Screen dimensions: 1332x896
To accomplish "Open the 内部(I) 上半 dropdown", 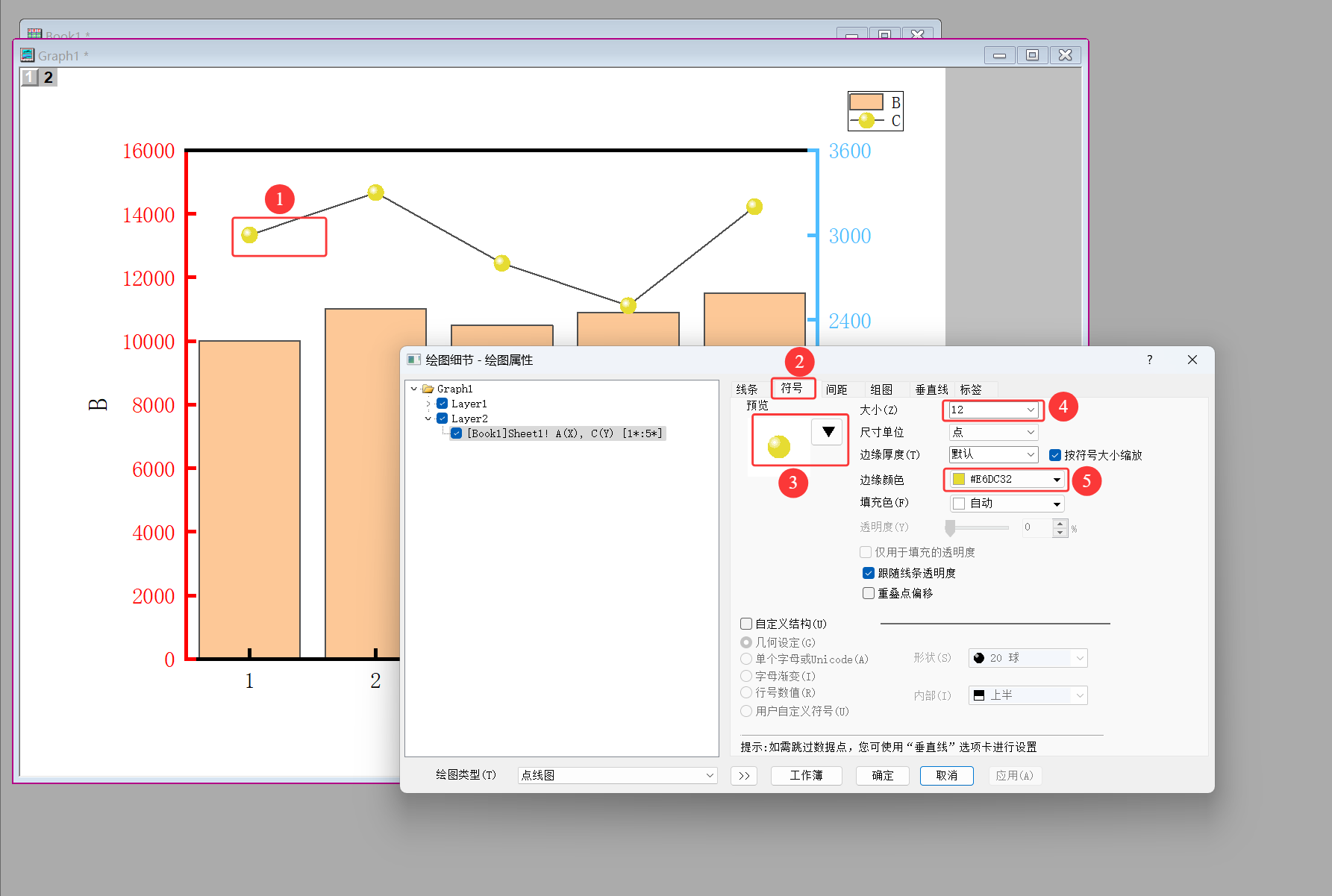I will [1028, 695].
